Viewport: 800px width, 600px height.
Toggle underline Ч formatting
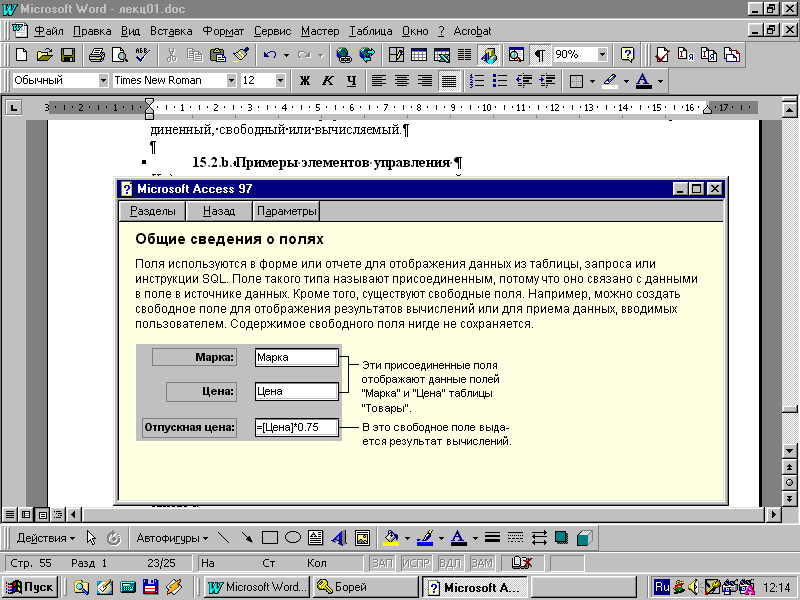(352, 81)
